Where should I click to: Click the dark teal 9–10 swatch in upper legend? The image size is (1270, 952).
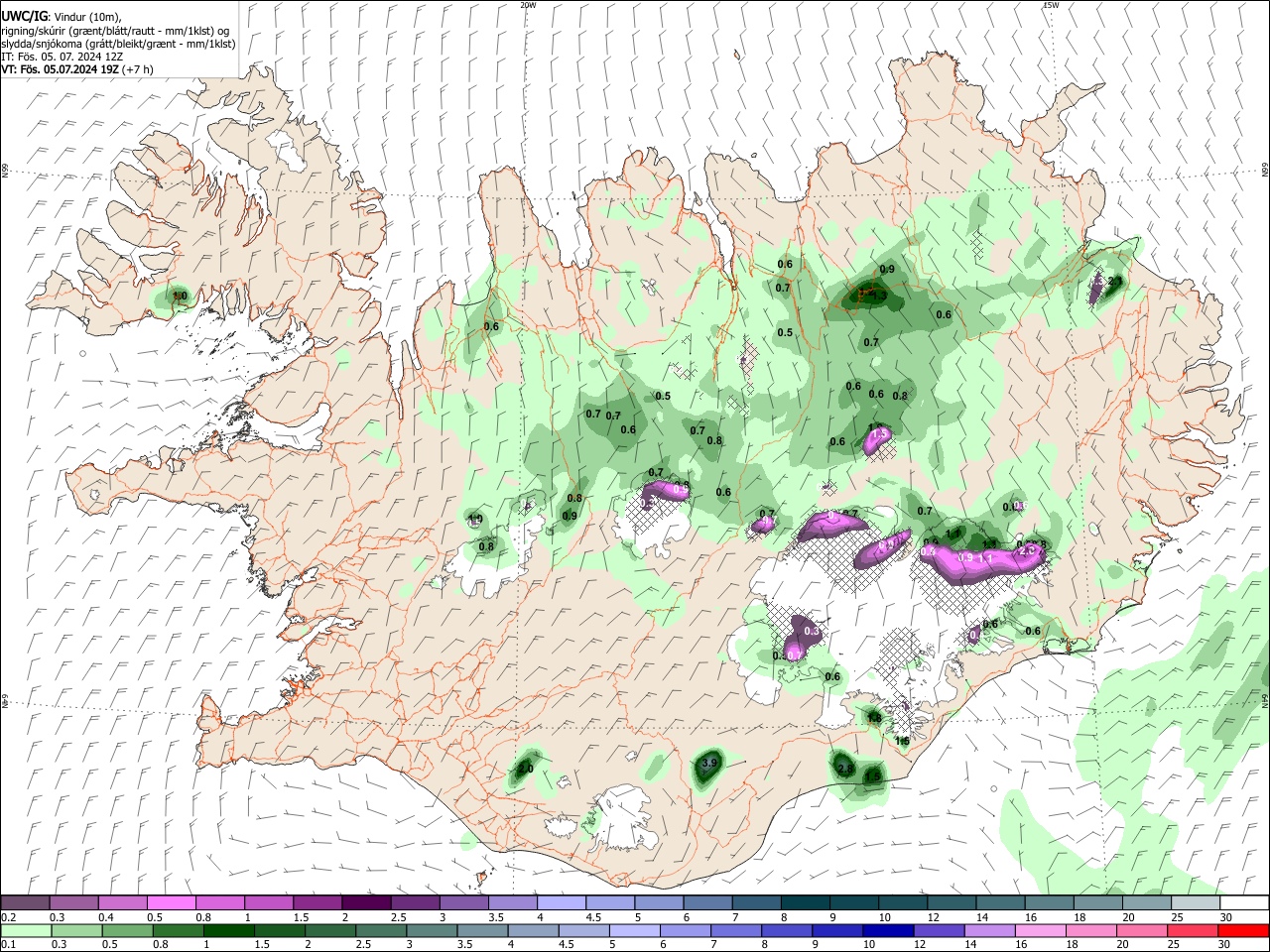(853, 902)
